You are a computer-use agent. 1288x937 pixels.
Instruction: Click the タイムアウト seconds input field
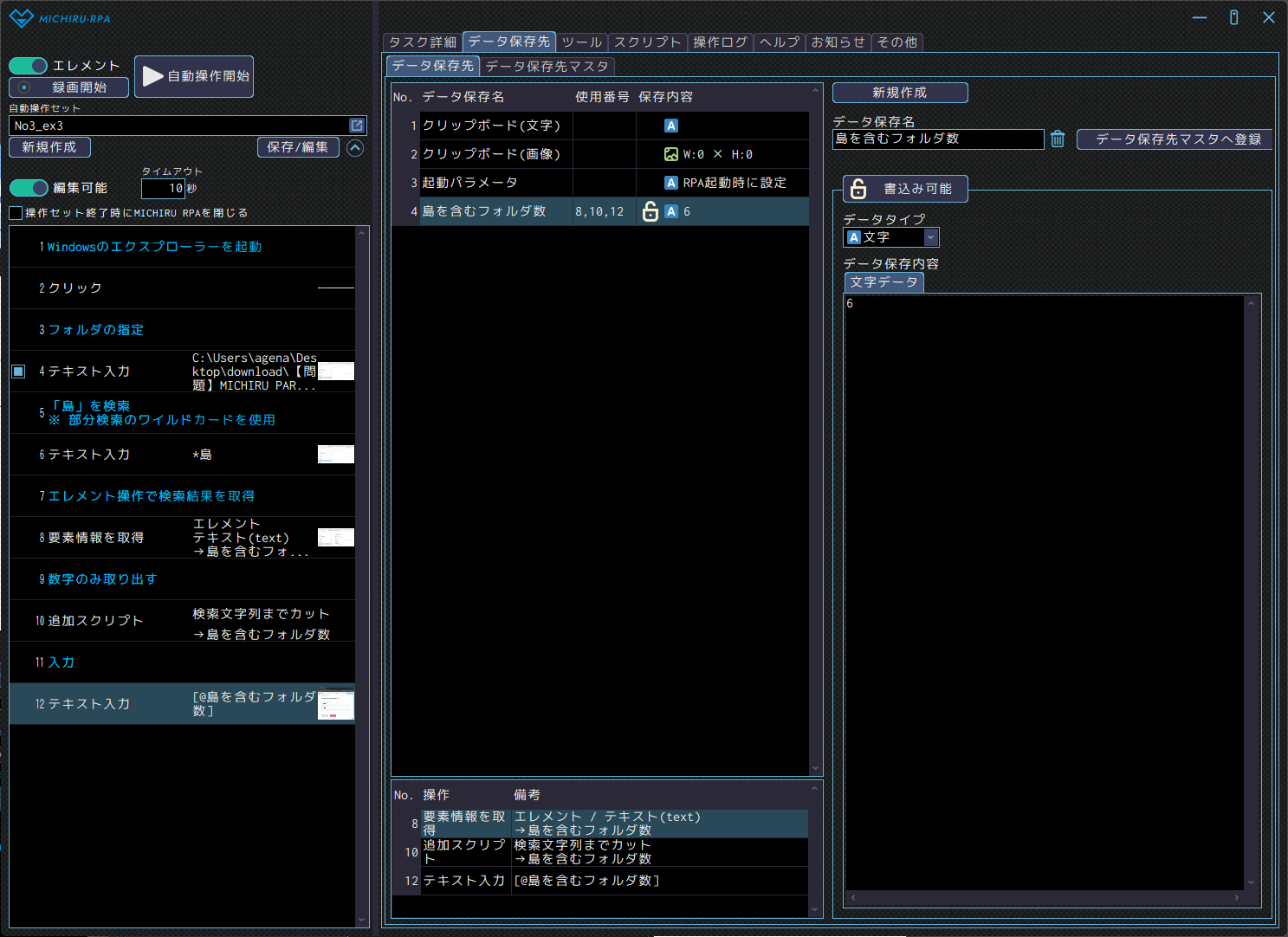pyautogui.click(x=164, y=188)
